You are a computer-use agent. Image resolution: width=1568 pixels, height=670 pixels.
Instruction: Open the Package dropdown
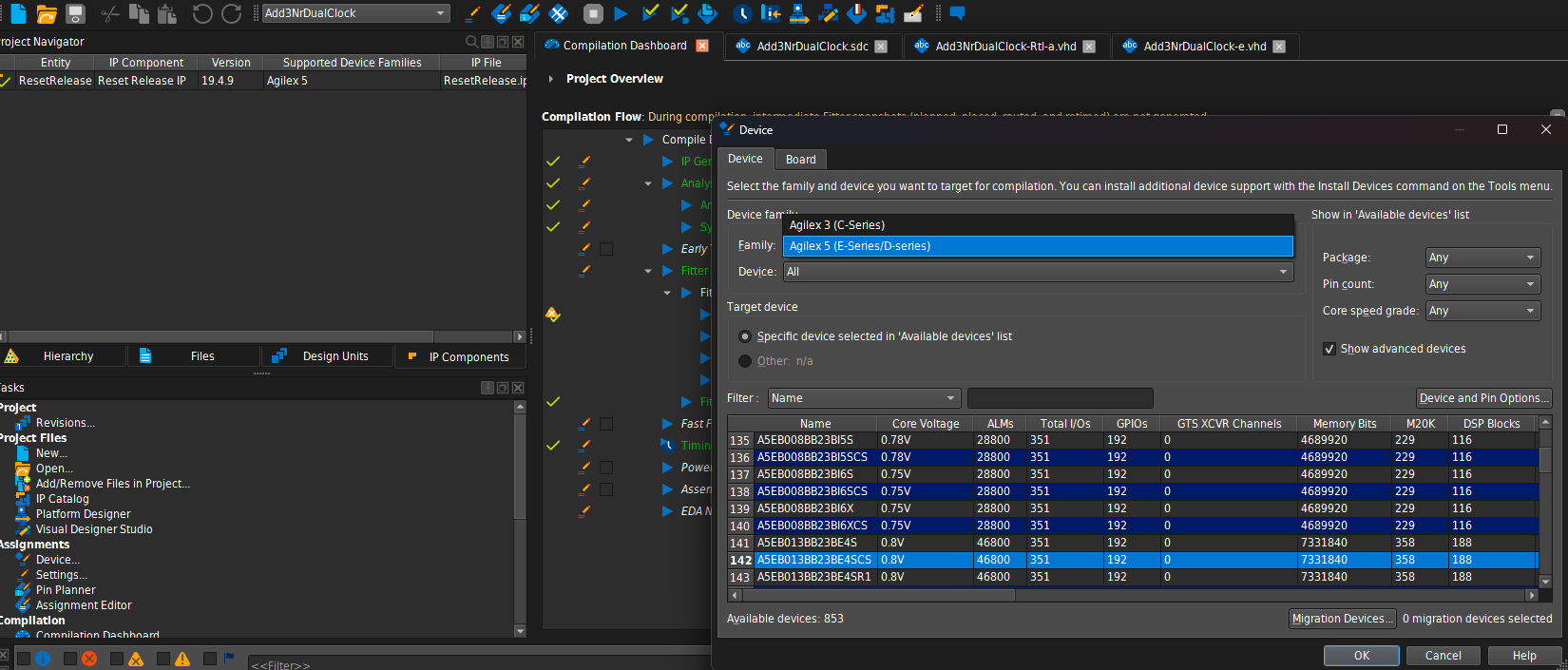1482,258
